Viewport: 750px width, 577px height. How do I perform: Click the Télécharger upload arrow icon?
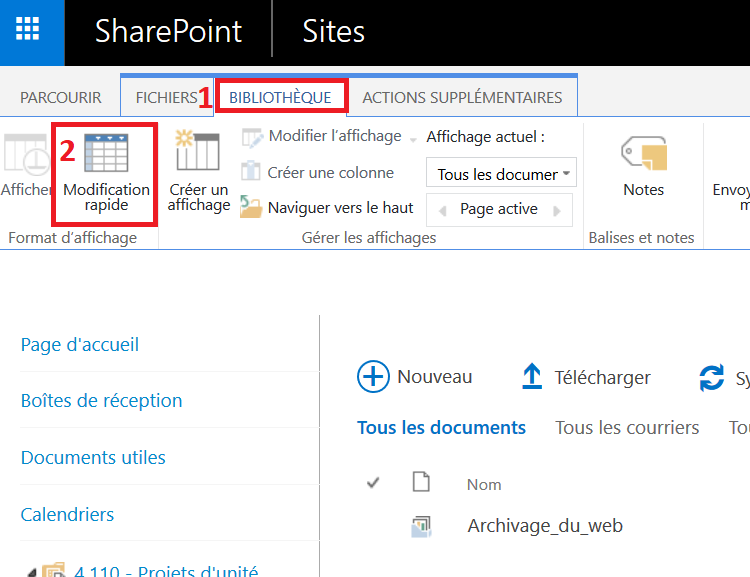[x=532, y=377]
